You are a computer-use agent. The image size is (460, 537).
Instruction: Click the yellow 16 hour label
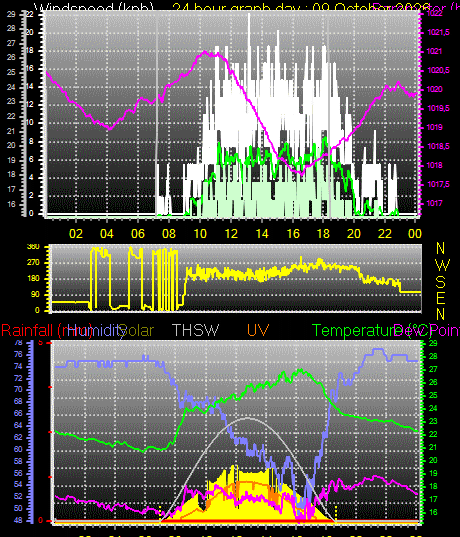[293, 234]
